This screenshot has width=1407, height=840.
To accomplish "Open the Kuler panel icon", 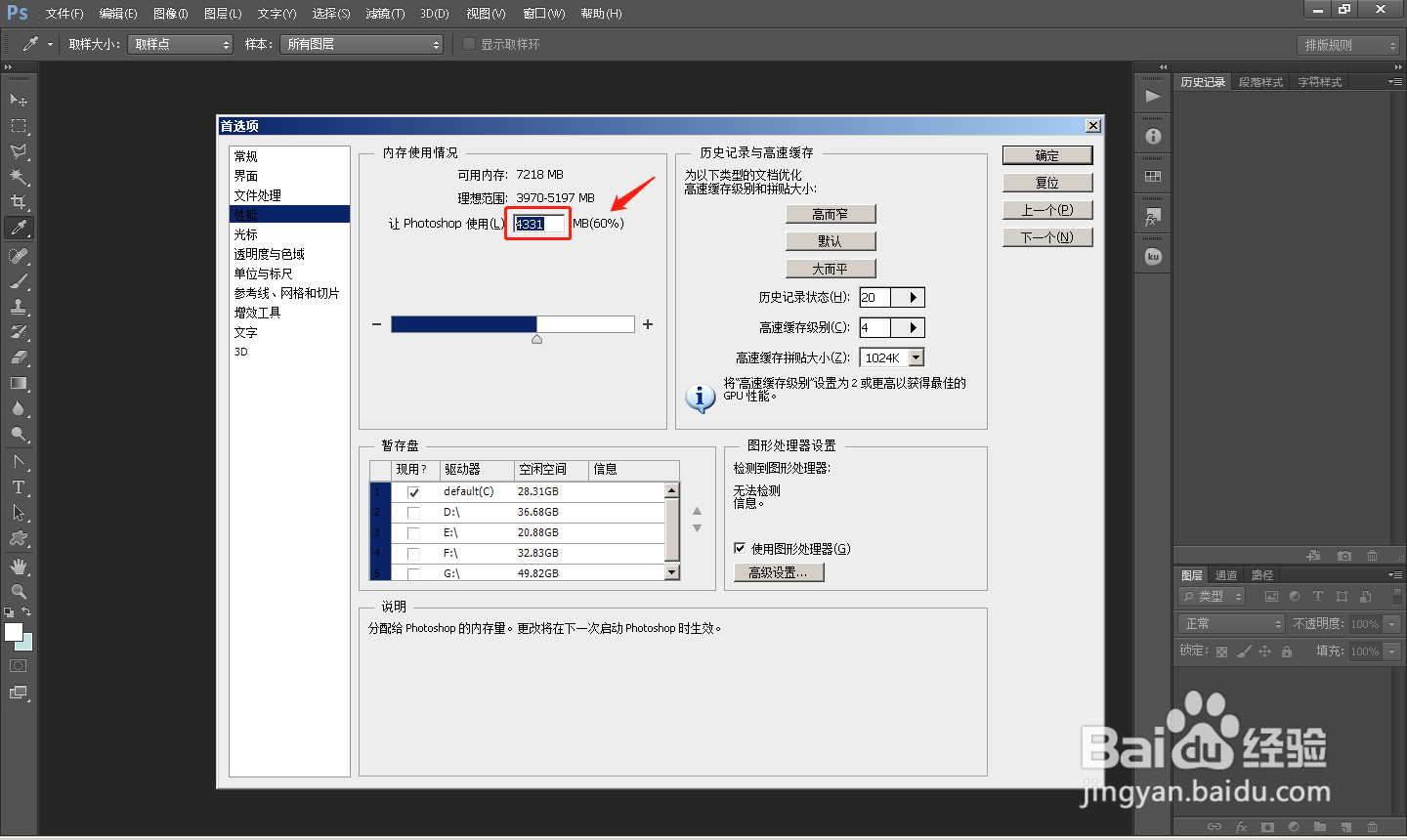I will (1153, 257).
